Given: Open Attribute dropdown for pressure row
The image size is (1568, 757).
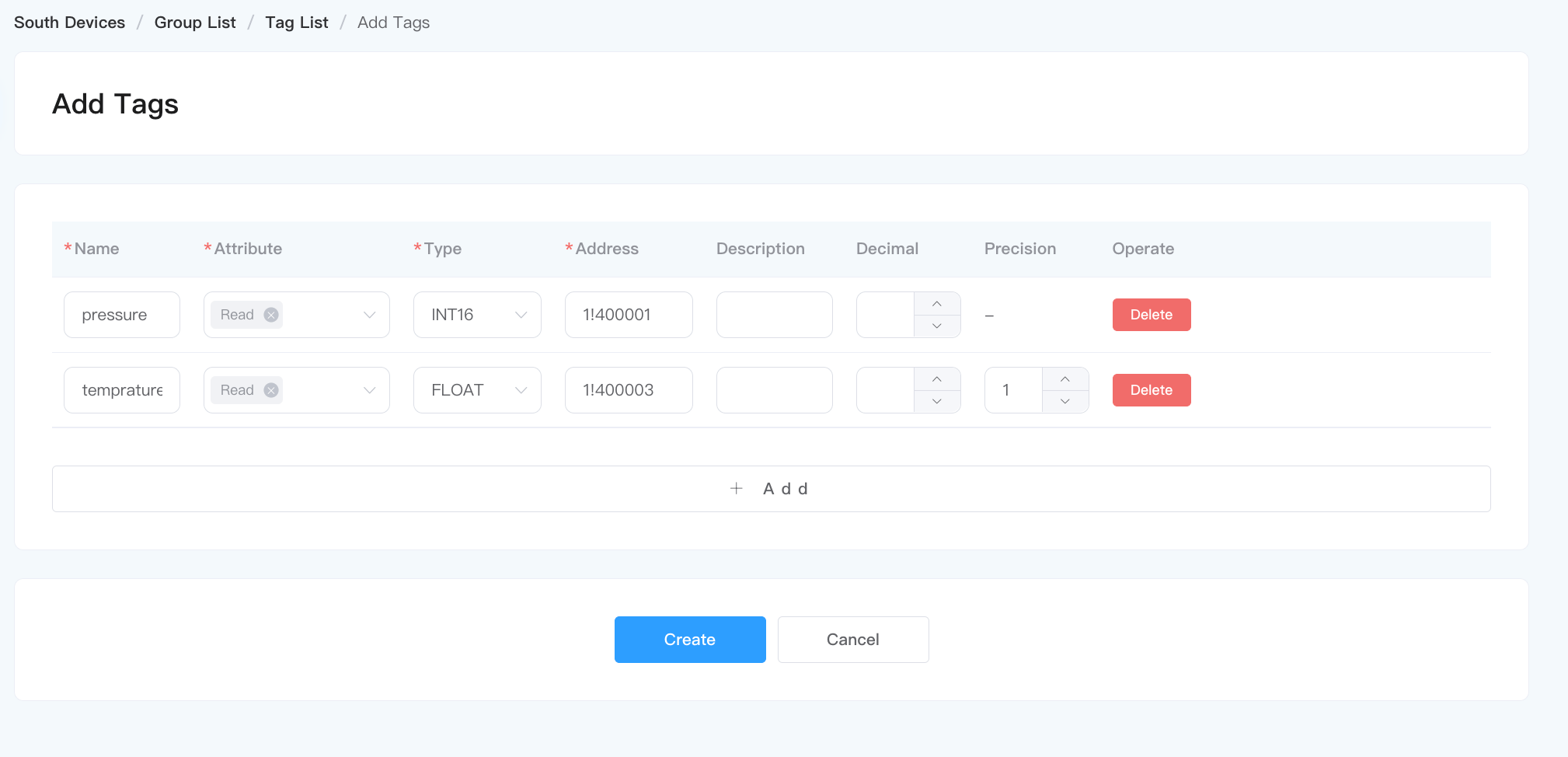Looking at the screenshot, I should [369, 315].
